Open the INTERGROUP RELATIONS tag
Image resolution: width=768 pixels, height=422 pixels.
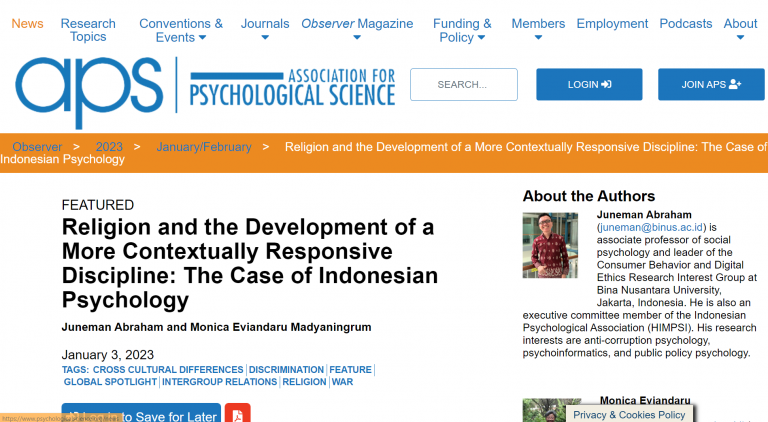[219, 382]
